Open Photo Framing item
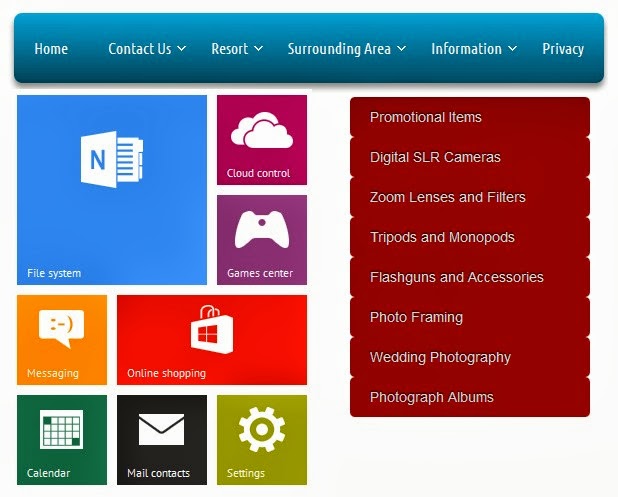This screenshot has height=497, width=618. coord(470,317)
